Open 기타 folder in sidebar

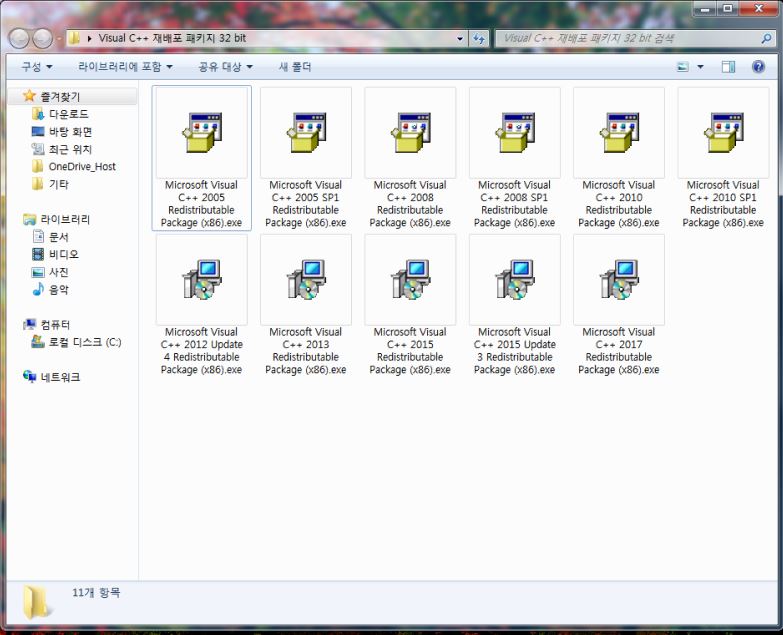(58, 184)
